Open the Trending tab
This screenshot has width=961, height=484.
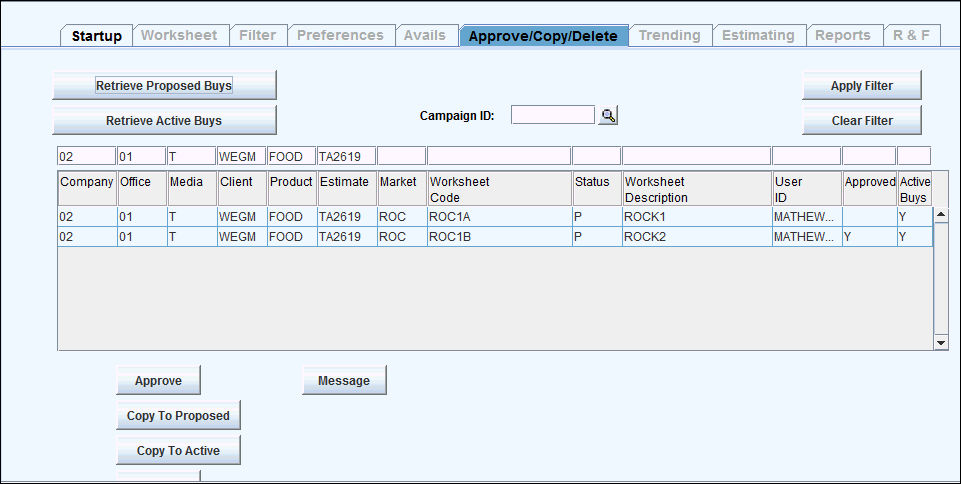pyautogui.click(x=669, y=35)
